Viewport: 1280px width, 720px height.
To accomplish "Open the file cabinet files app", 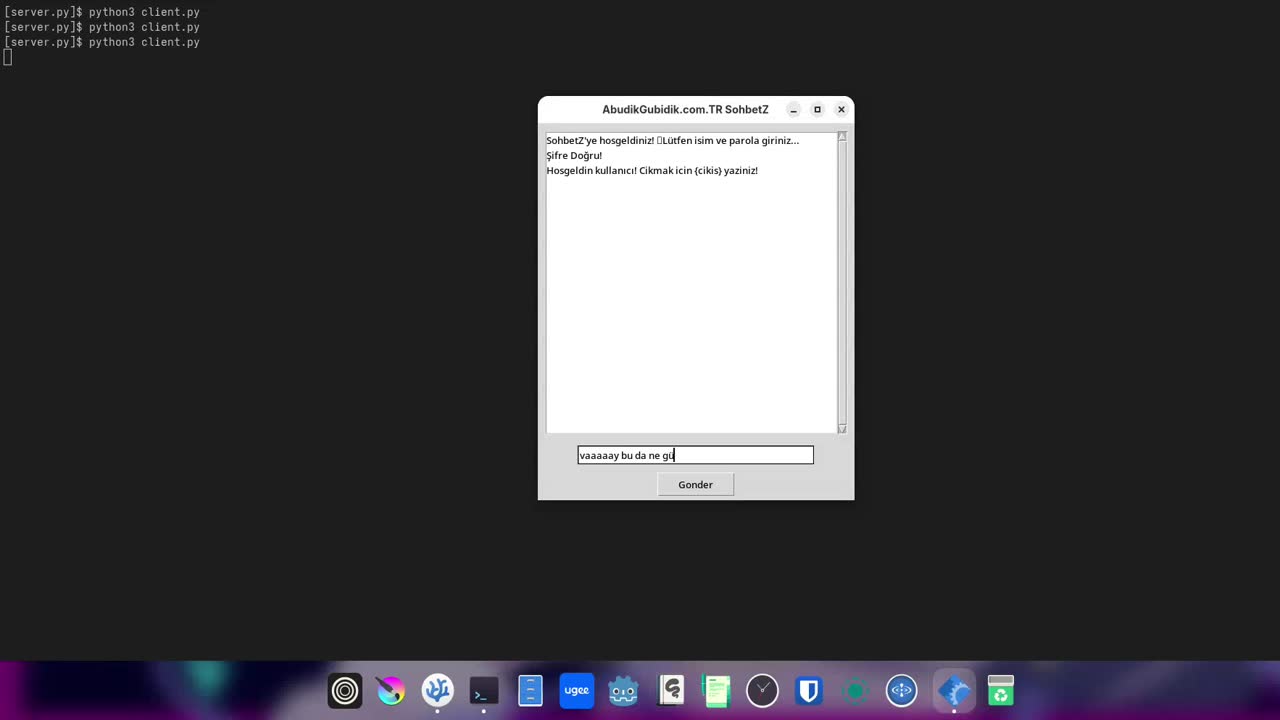I will click(530, 691).
